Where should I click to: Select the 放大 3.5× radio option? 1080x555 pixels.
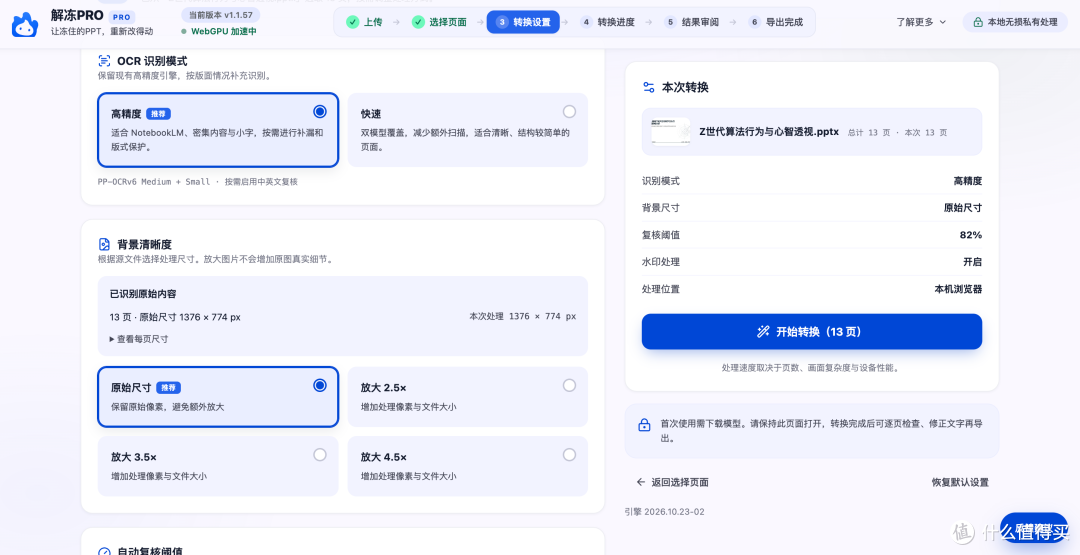320,454
